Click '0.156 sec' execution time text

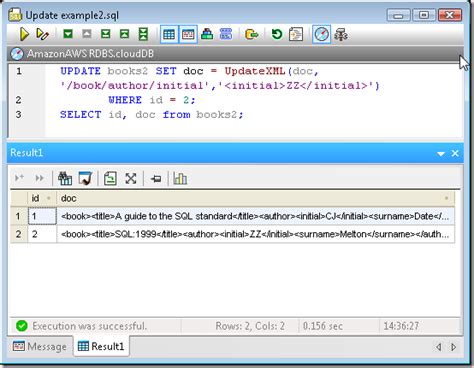[323, 326]
